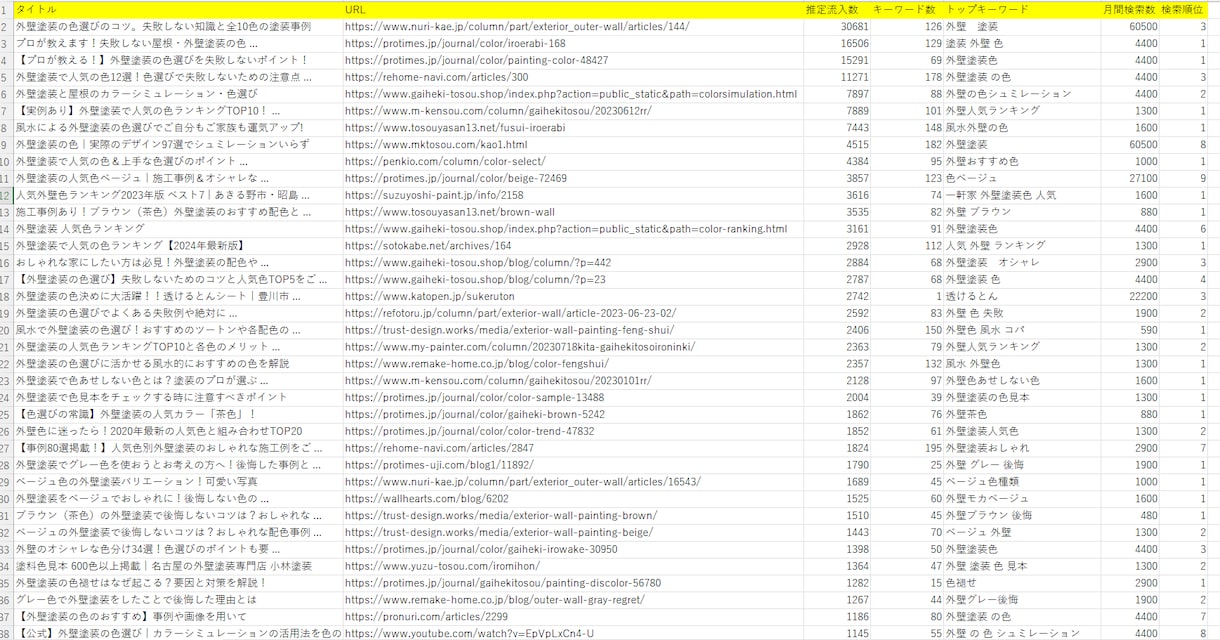1220x640 pixels.
Task: Click the wallhearts.com/blog/6202 URL
Action: 427,499
